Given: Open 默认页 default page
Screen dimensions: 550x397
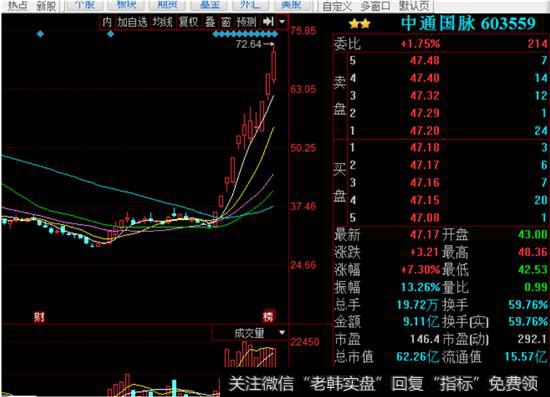Looking at the screenshot, I should point(414,6).
